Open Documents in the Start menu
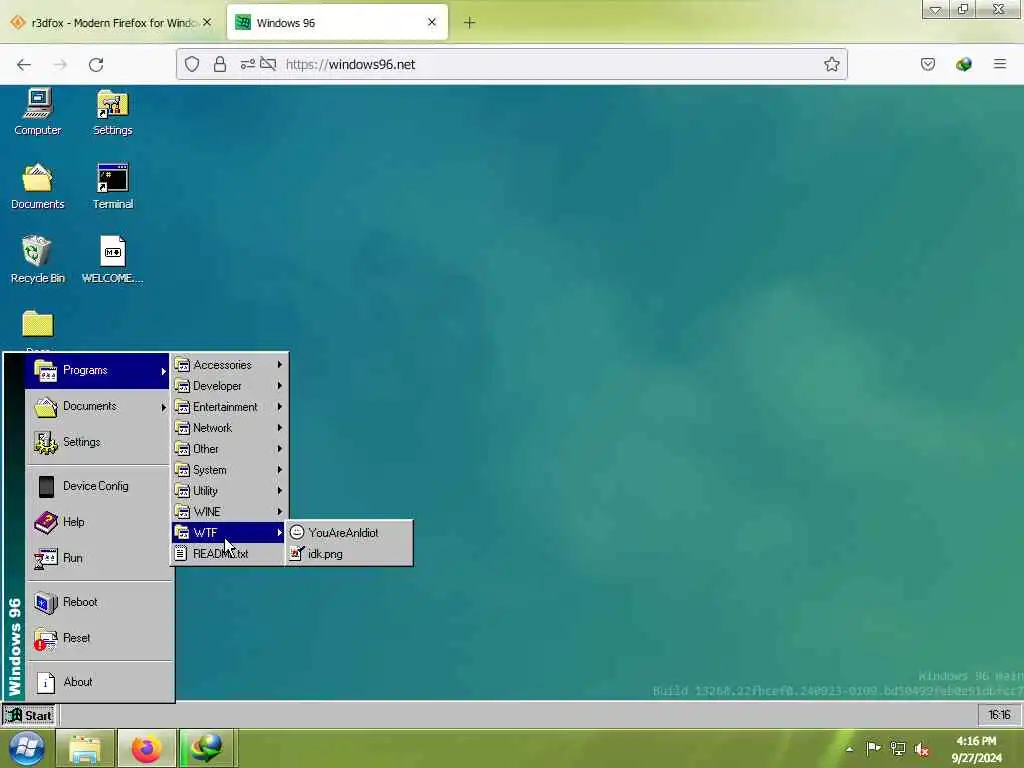 point(97,407)
